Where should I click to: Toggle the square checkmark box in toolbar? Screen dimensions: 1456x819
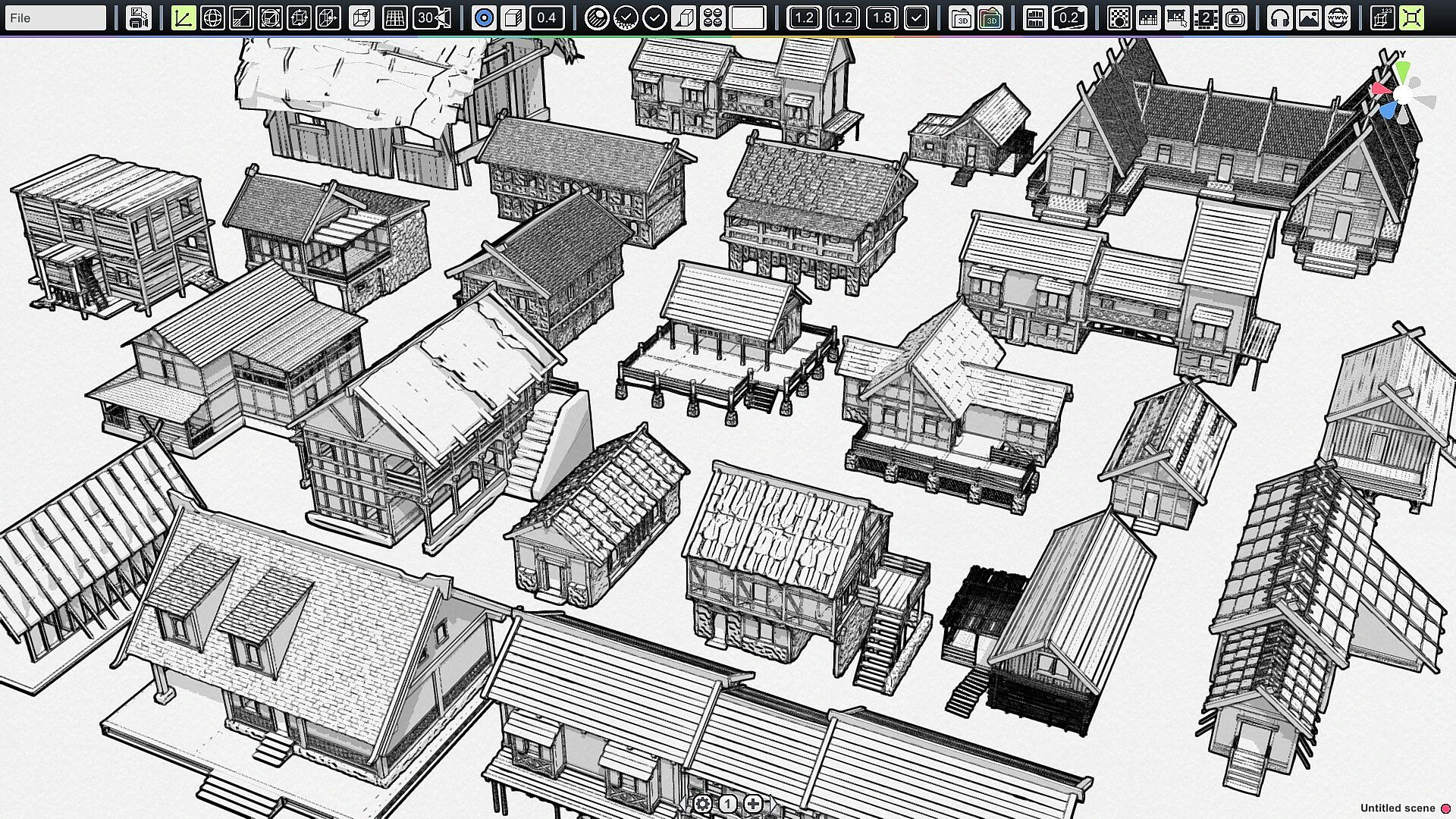tap(916, 17)
